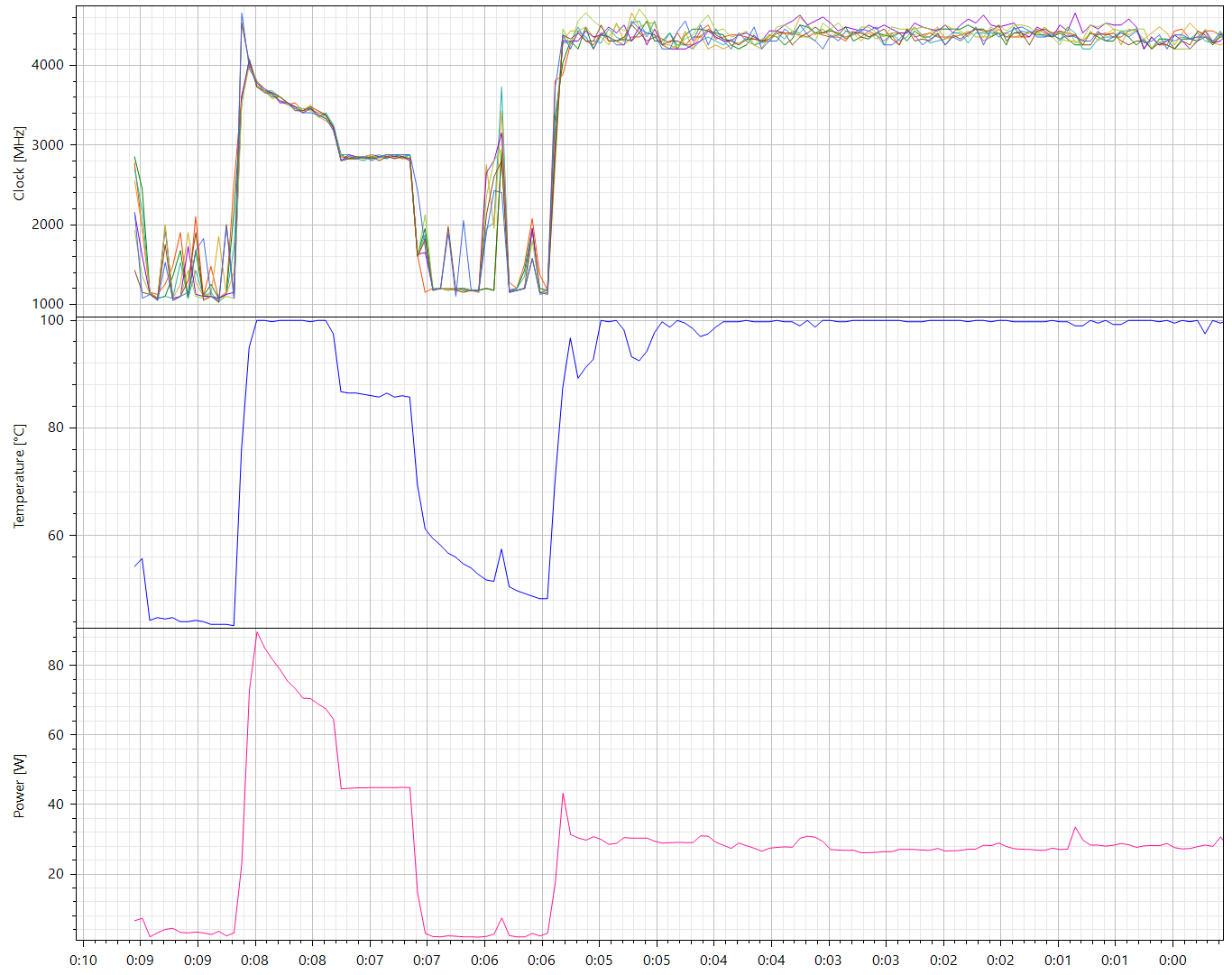
Task: Select the 4000 tick on Clock axis
Action: click(48, 65)
